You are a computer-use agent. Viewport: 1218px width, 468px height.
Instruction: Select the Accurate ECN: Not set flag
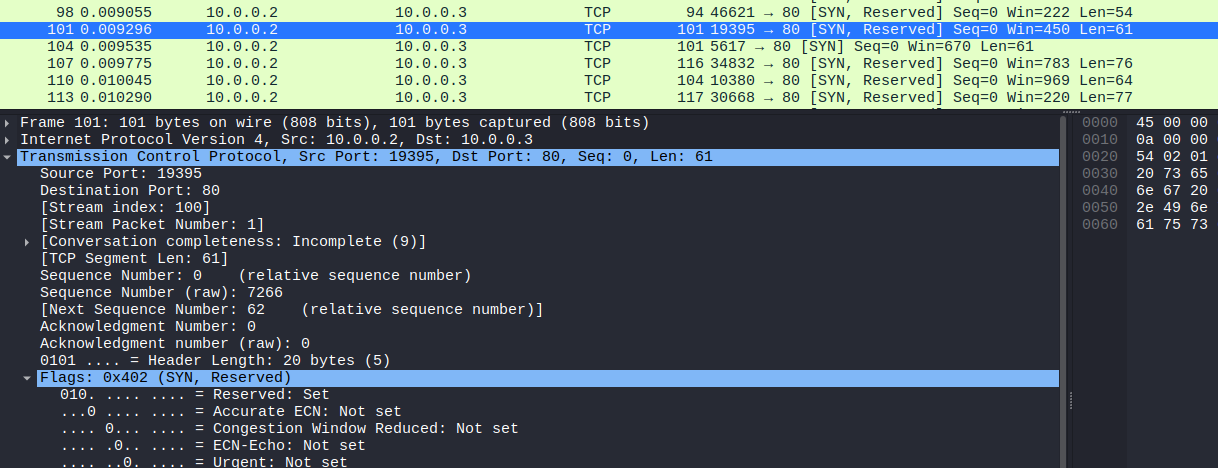230,412
